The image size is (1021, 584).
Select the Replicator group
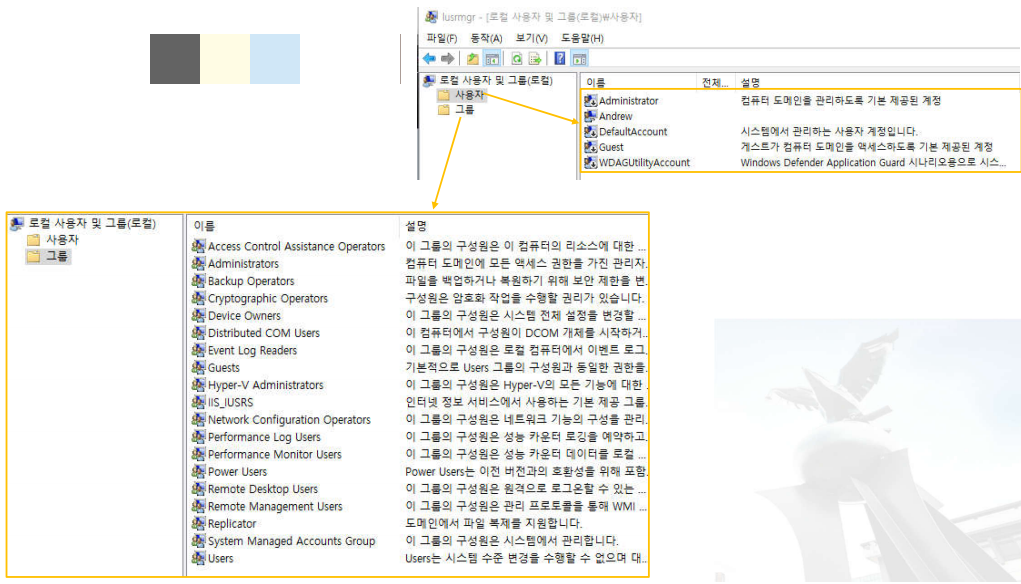click(224, 524)
